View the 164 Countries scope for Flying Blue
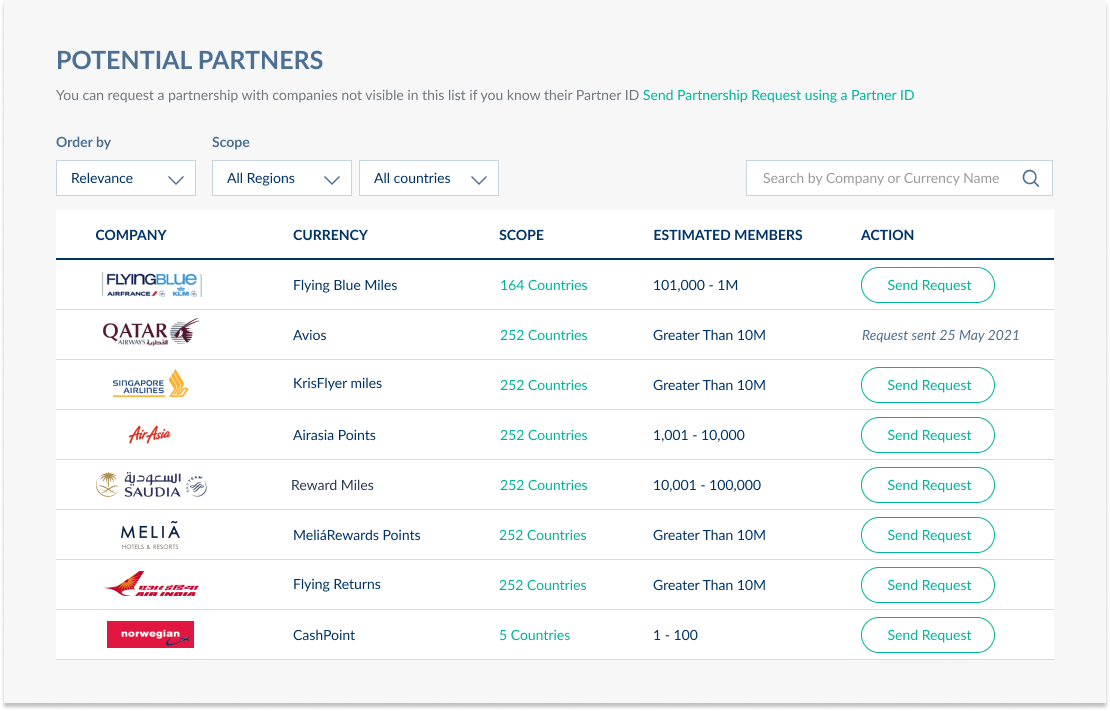Viewport: 1110px width, 711px height. tap(543, 285)
